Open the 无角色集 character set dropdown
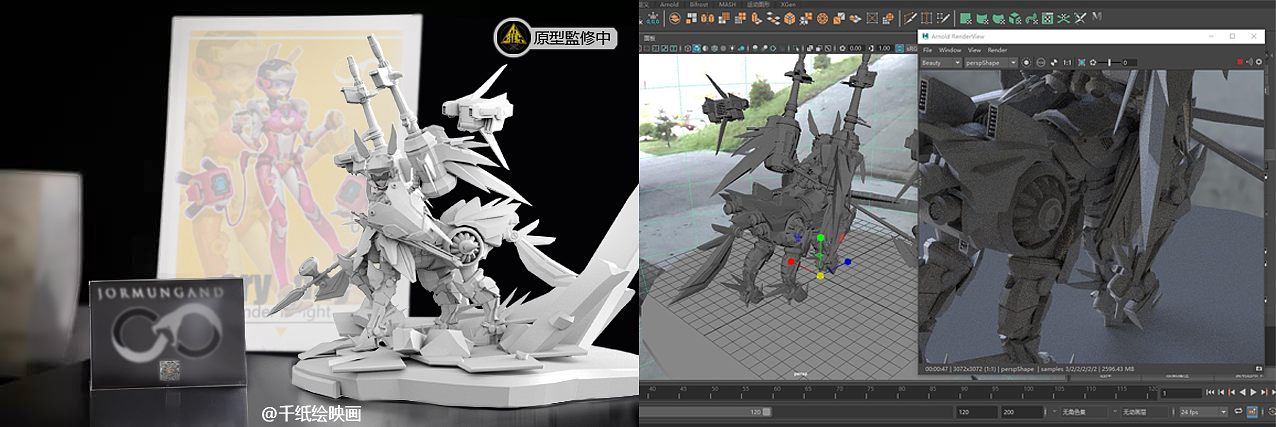The width and height of the screenshot is (1276, 427). pos(1085,412)
